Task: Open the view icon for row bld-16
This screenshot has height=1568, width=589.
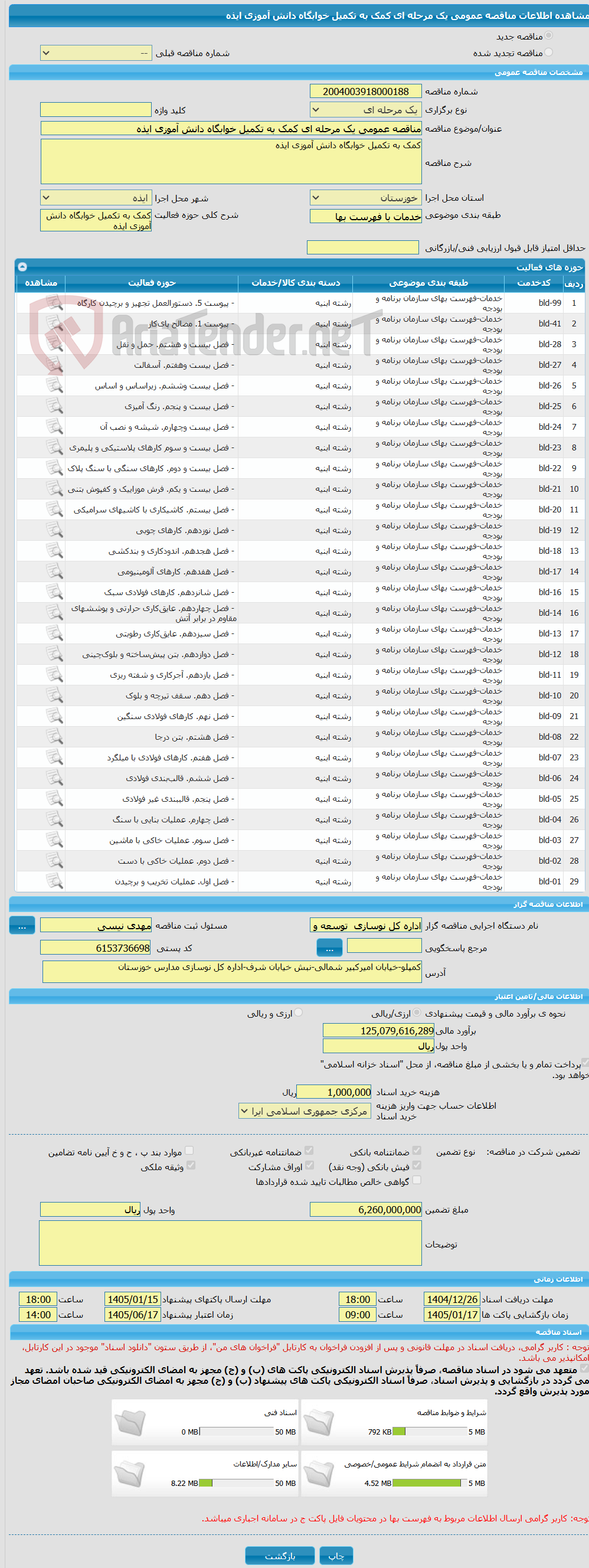Action: click(x=55, y=592)
